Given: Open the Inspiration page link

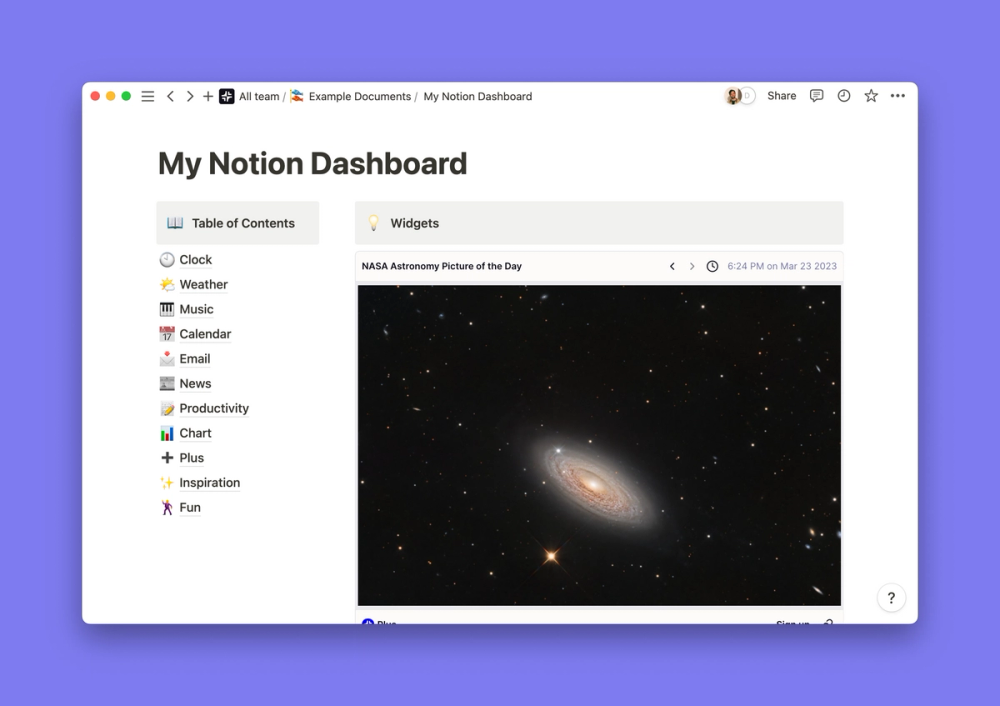Looking at the screenshot, I should click(209, 483).
